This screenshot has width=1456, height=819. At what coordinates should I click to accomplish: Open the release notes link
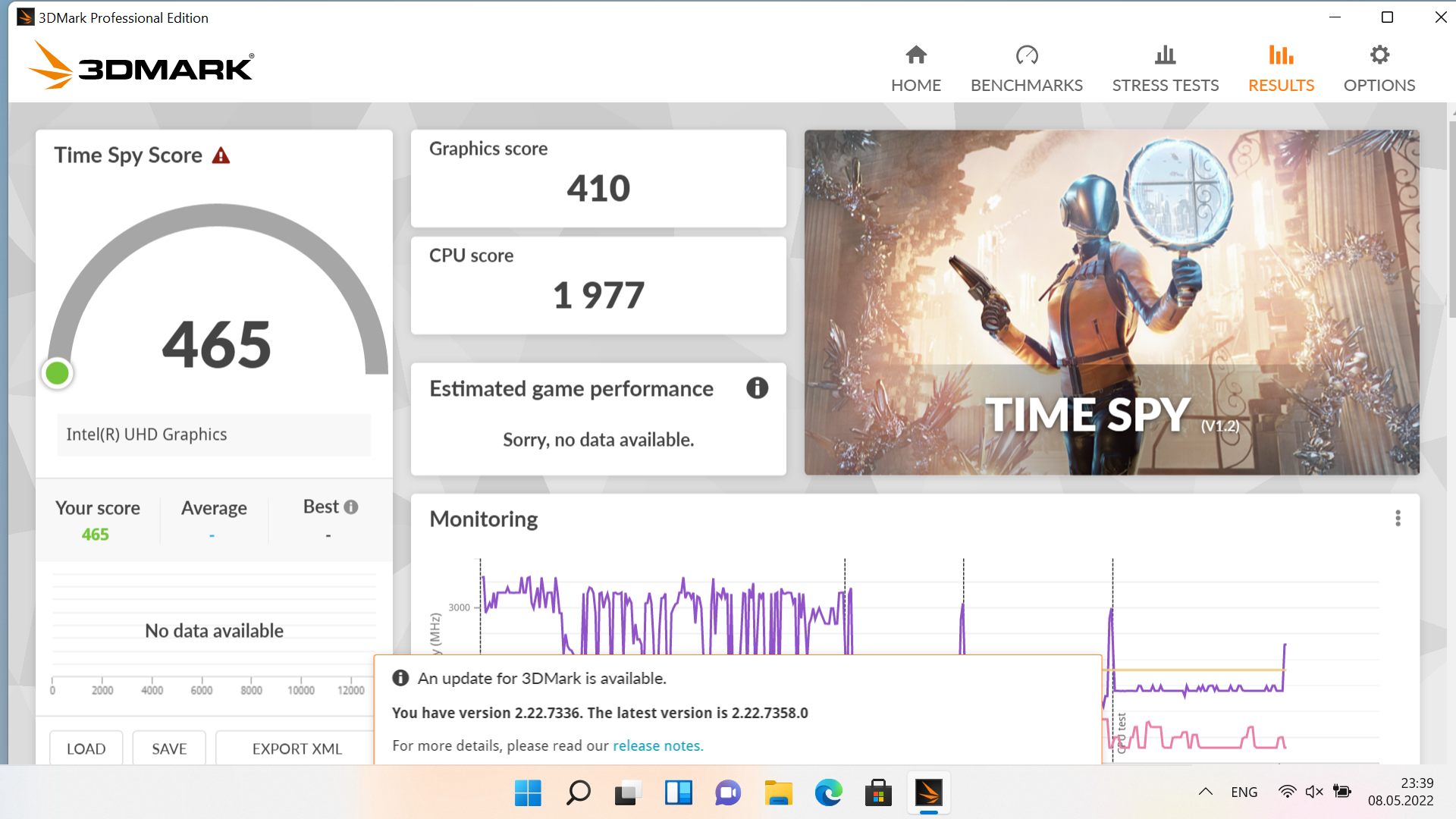[x=657, y=745]
